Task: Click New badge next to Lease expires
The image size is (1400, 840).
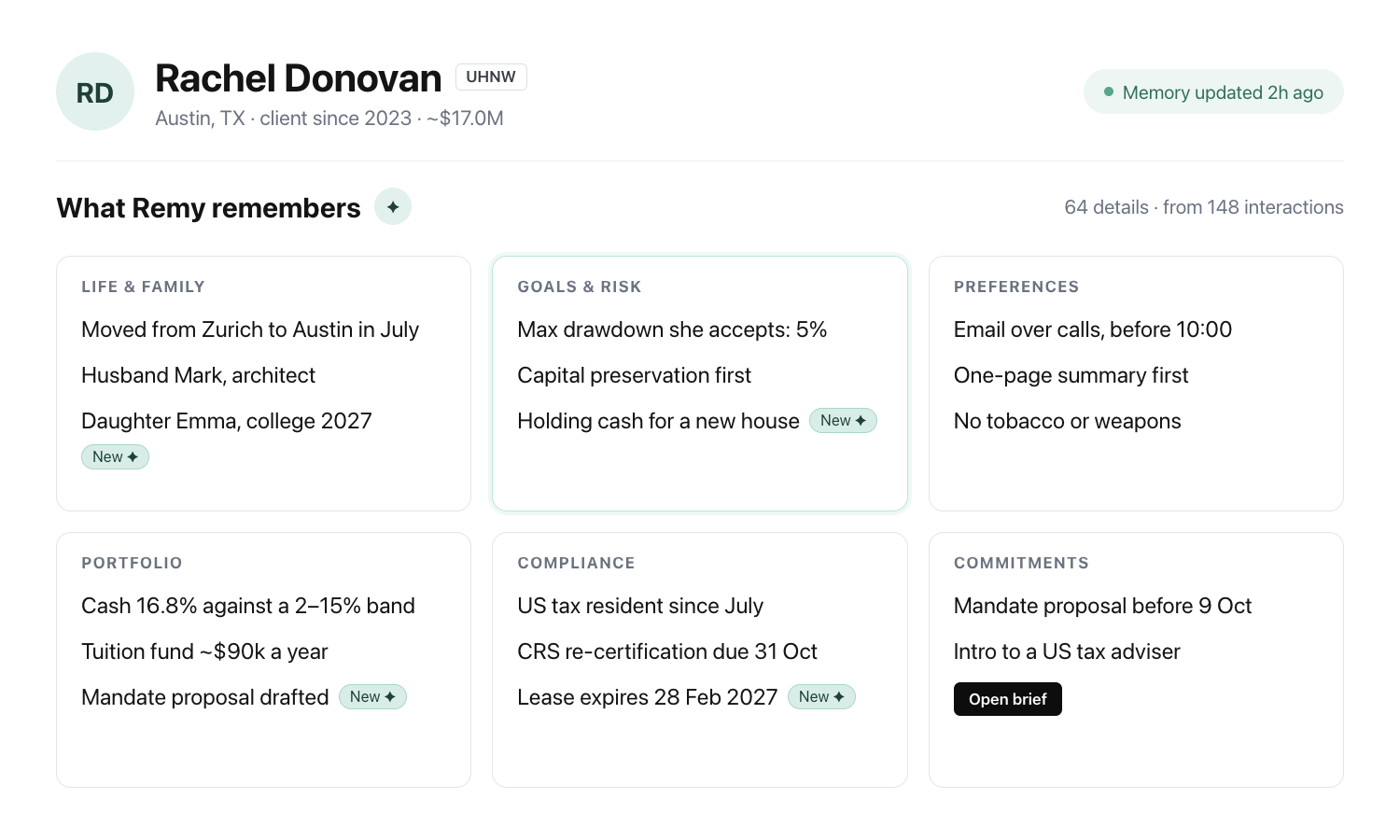Action: tap(821, 696)
